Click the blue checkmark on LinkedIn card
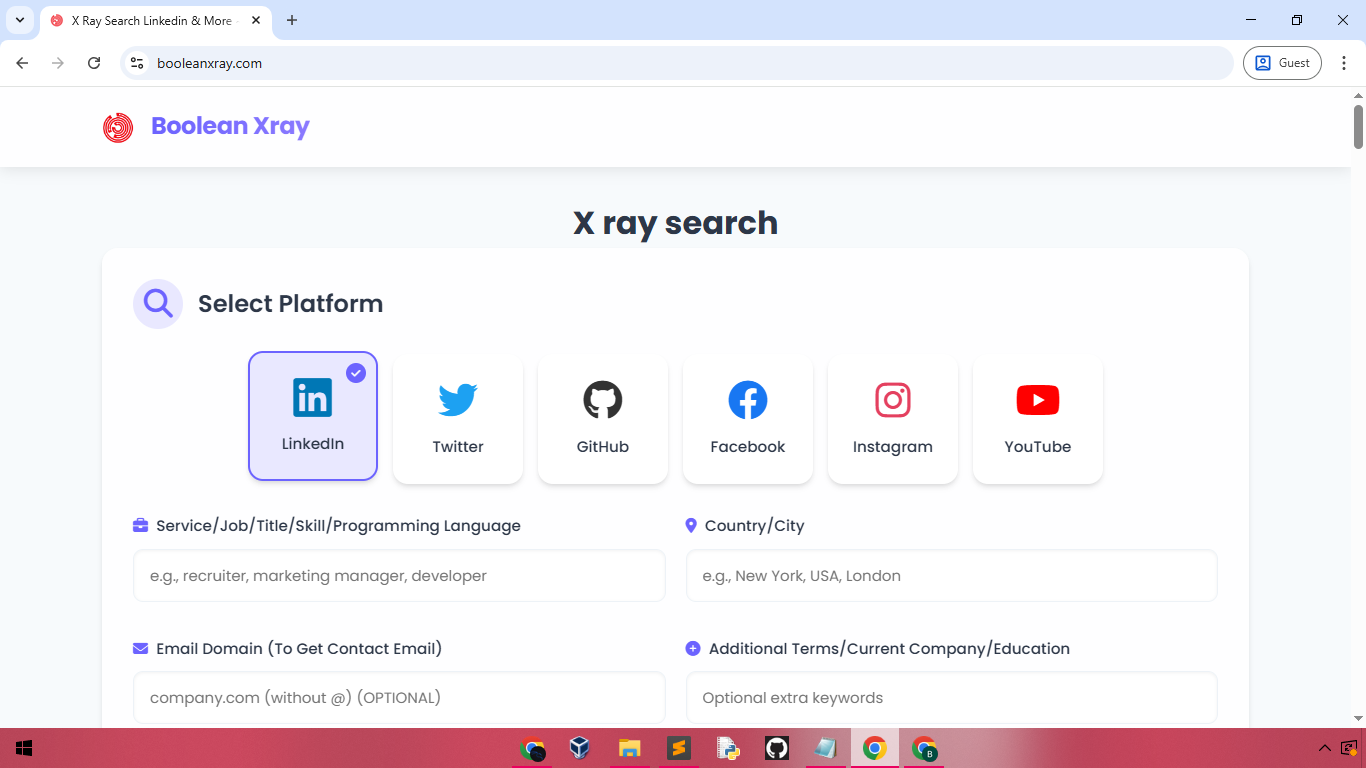This screenshot has width=1366, height=768. click(x=356, y=372)
